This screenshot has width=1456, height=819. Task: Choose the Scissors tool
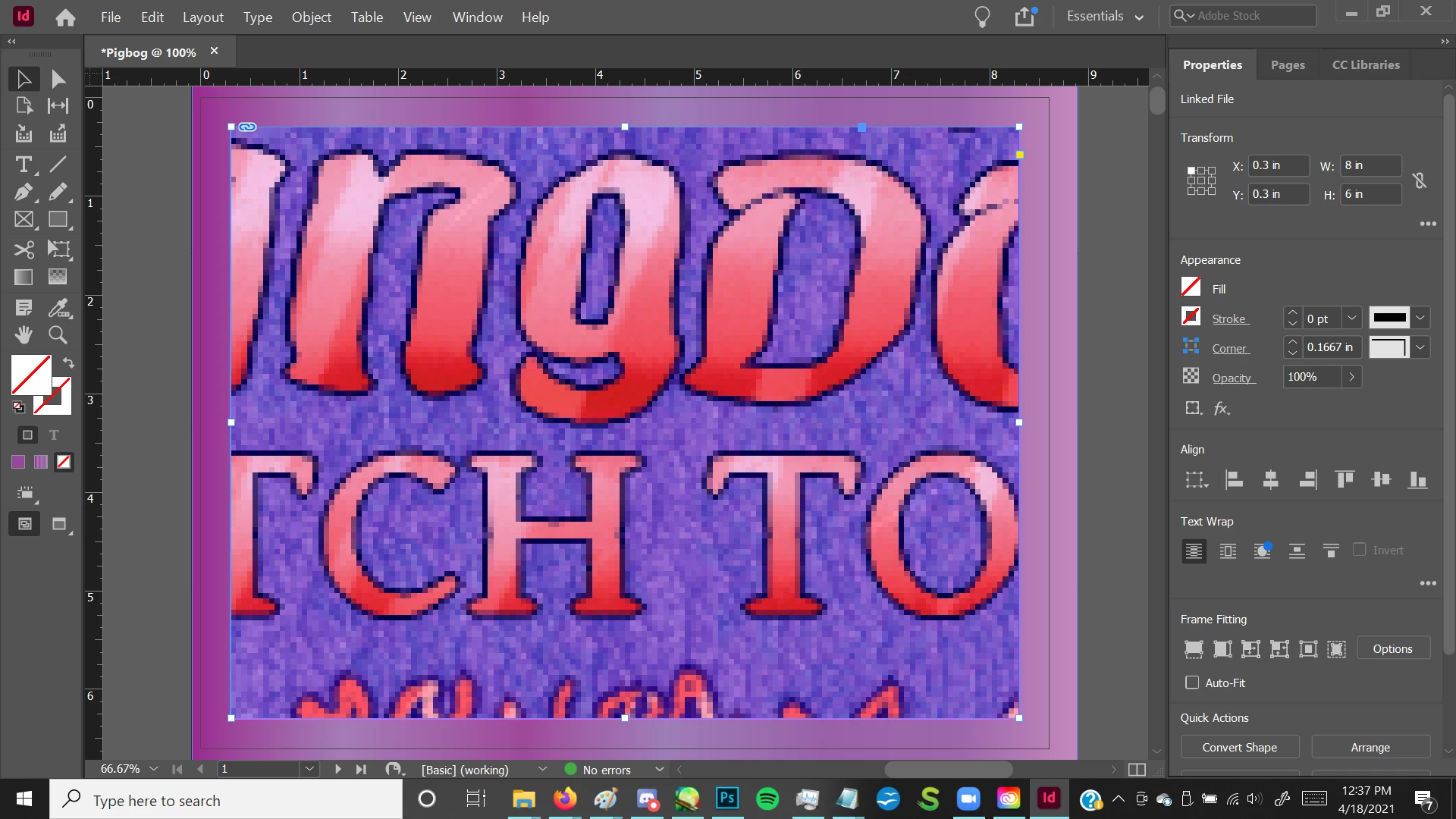click(x=24, y=249)
